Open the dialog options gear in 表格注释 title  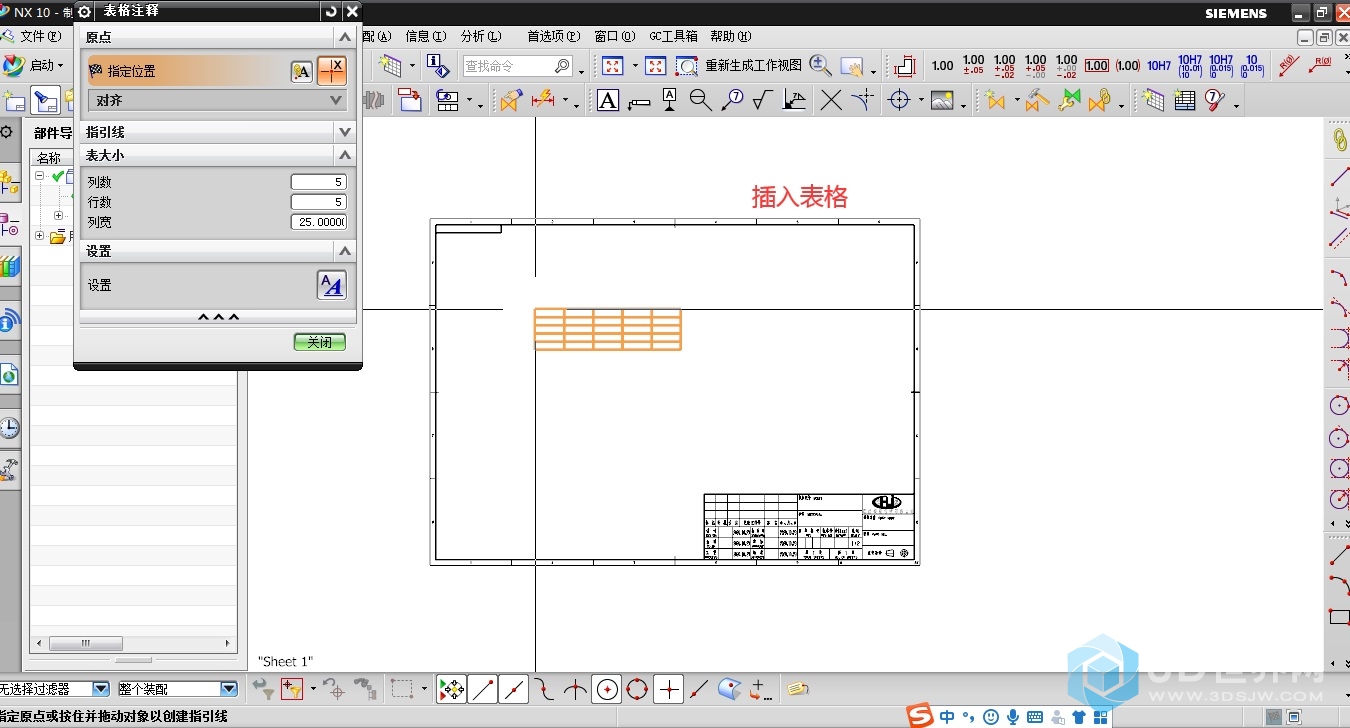tap(85, 11)
